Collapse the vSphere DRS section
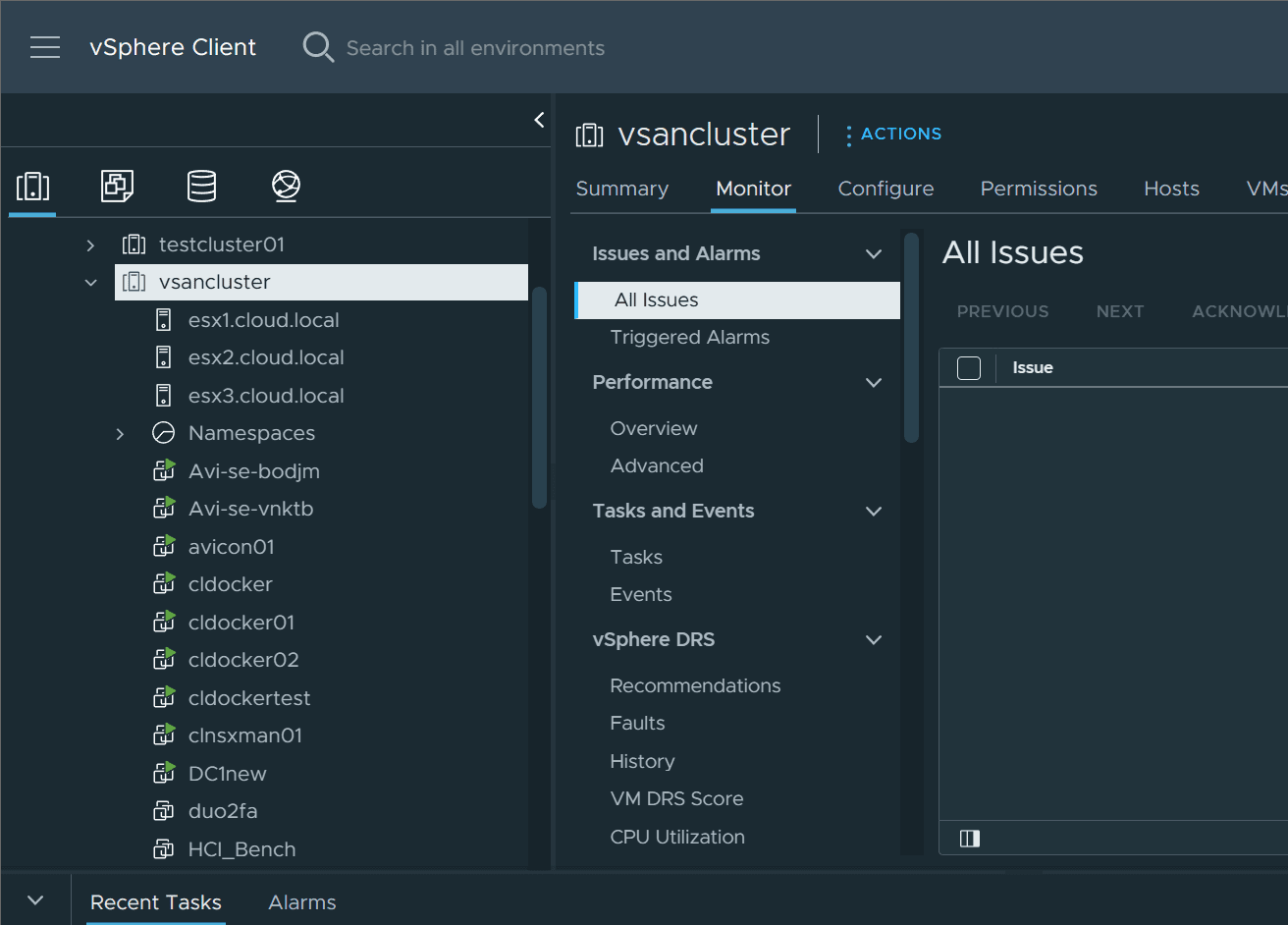The width and height of the screenshot is (1288, 925). (x=874, y=639)
